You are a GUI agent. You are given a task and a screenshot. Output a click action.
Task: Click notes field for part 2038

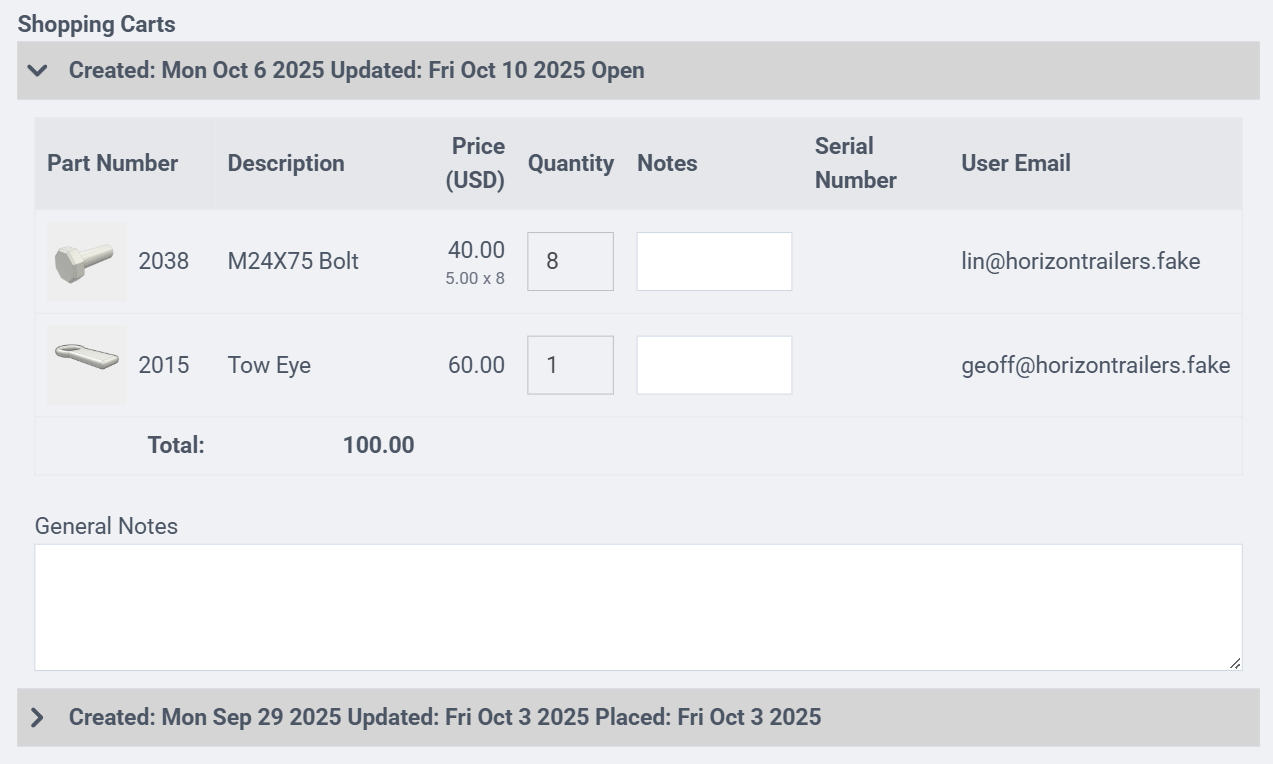714,262
